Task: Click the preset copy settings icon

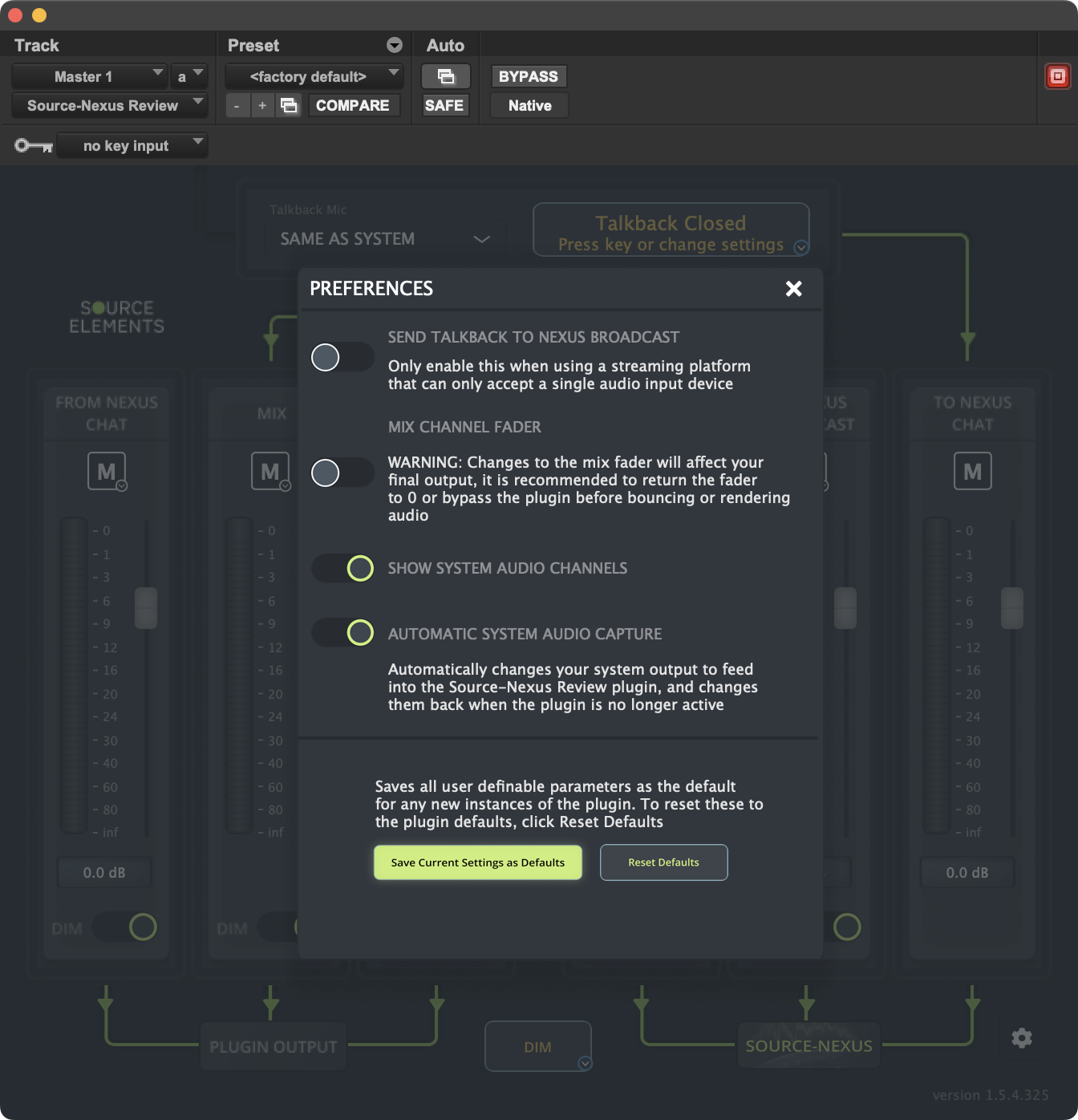Action: tap(289, 105)
